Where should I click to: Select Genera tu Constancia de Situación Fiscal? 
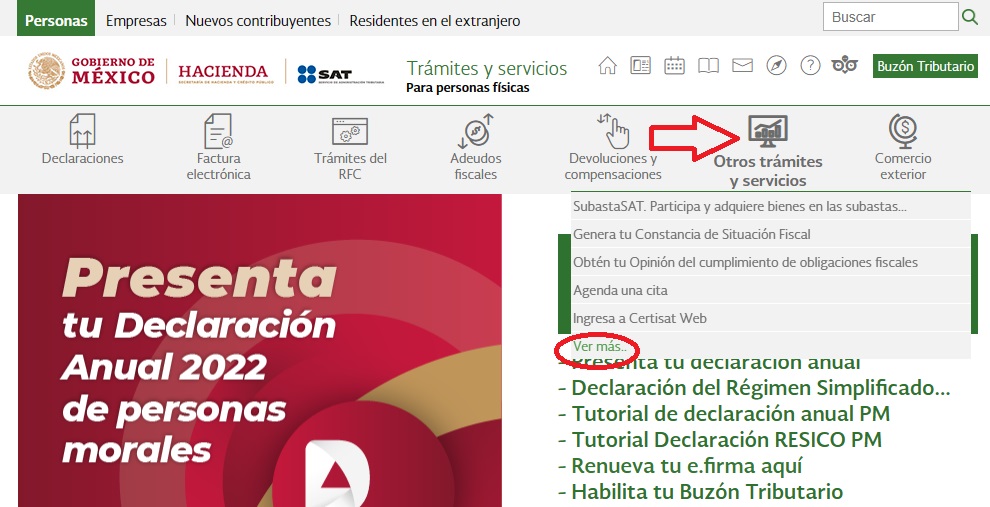(691, 234)
